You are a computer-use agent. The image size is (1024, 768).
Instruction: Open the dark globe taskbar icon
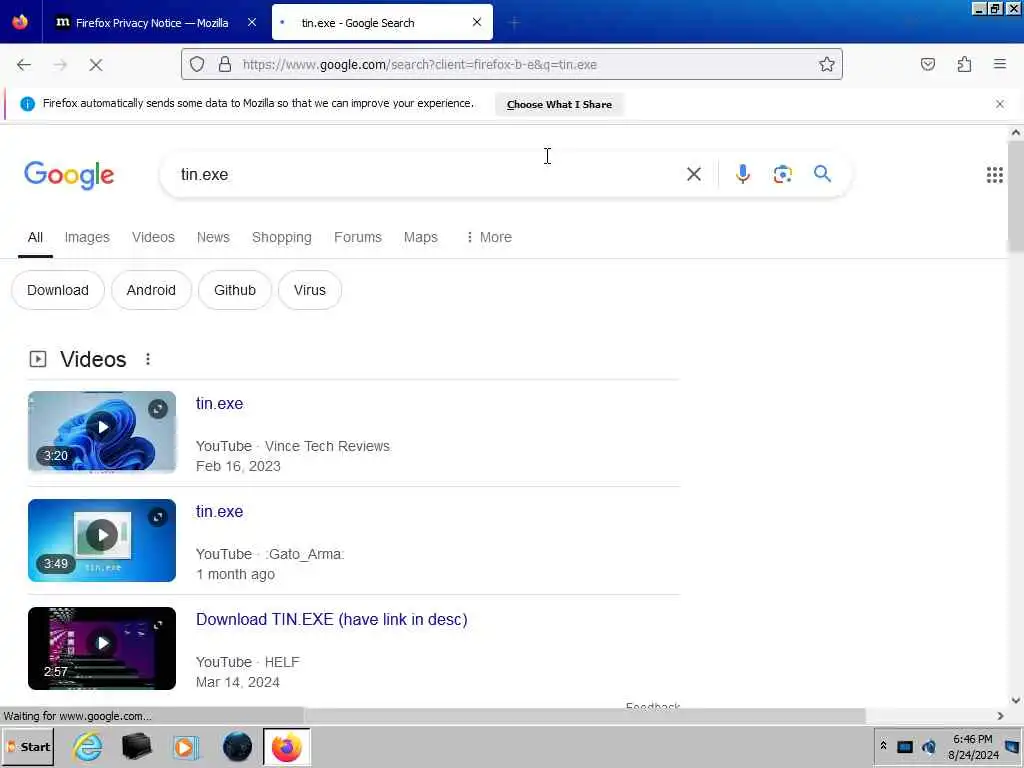237,746
